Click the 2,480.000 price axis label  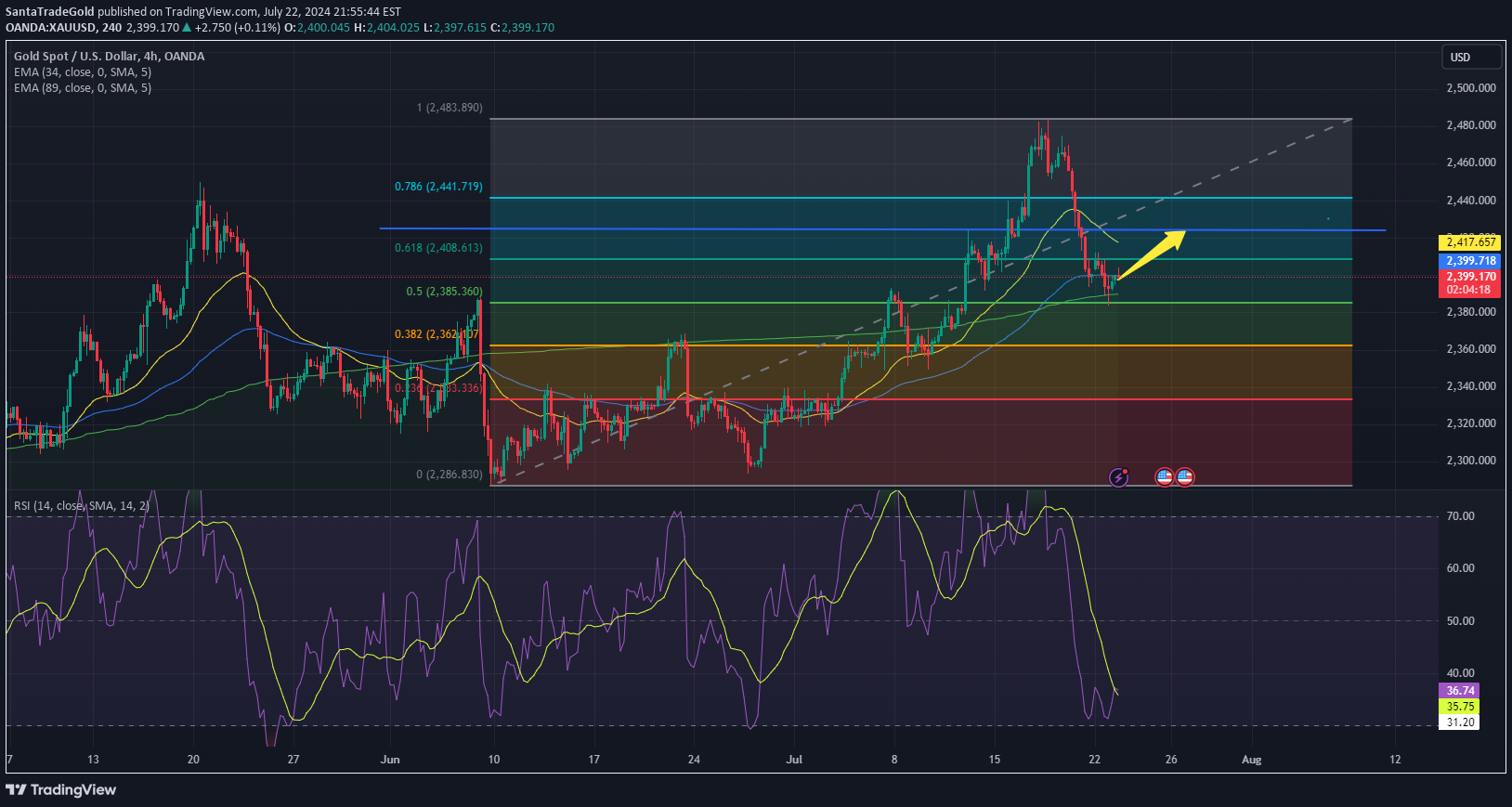[1471, 125]
